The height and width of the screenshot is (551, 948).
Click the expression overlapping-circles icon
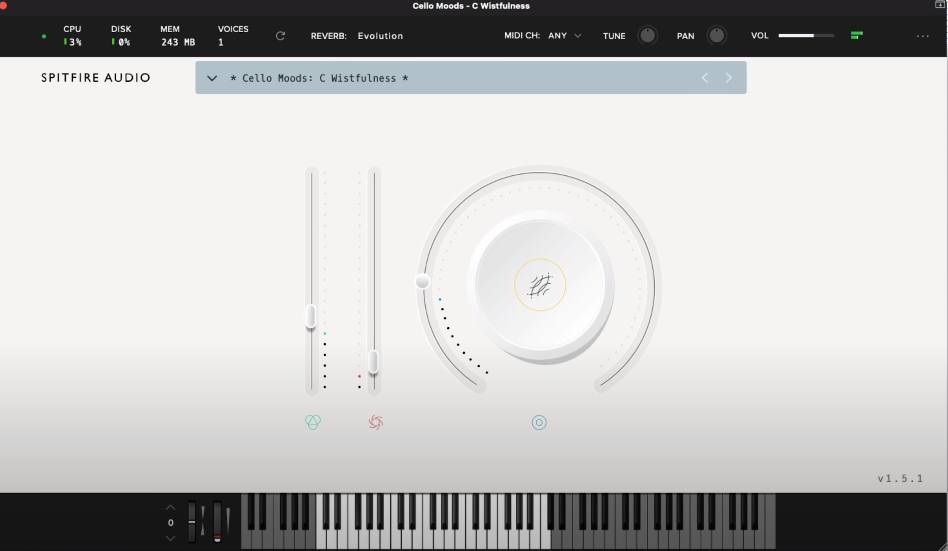[x=313, y=422]
